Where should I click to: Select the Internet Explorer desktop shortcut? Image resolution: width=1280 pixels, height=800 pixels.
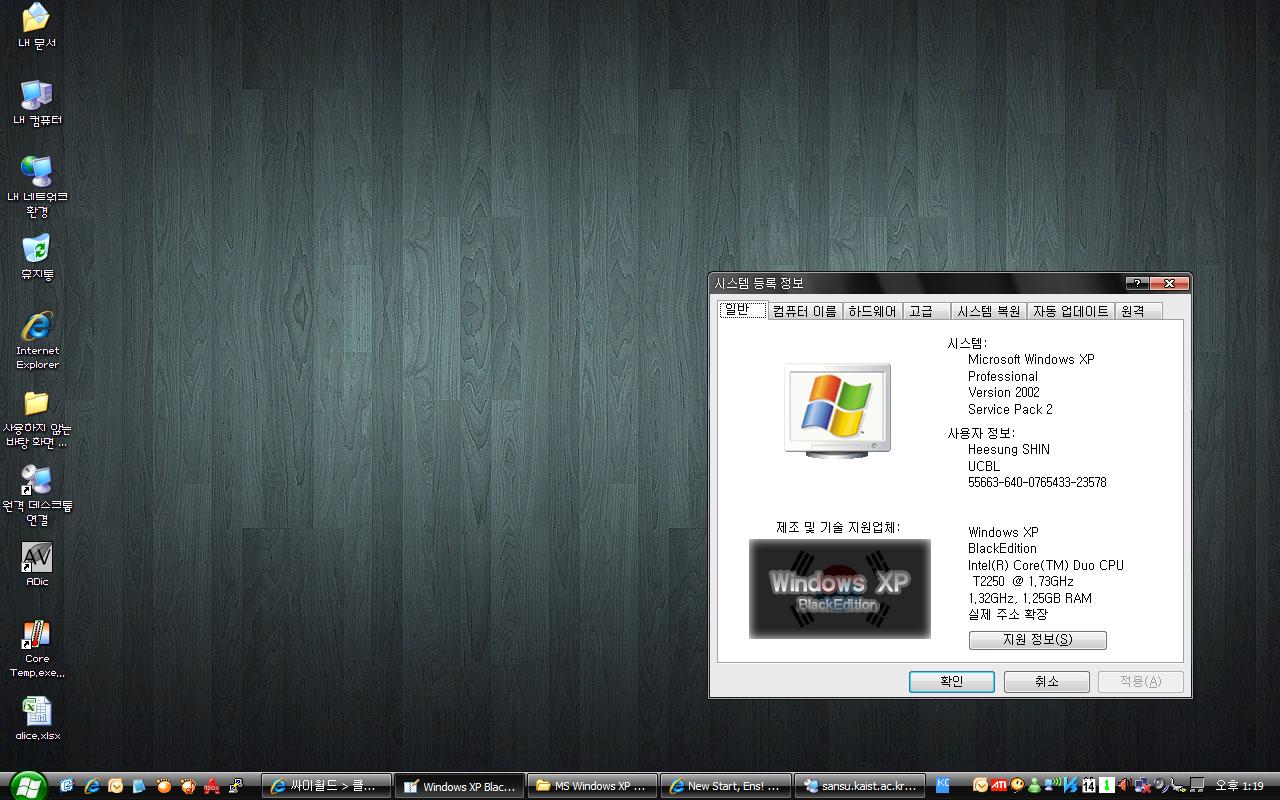click(x=37, y=341)
